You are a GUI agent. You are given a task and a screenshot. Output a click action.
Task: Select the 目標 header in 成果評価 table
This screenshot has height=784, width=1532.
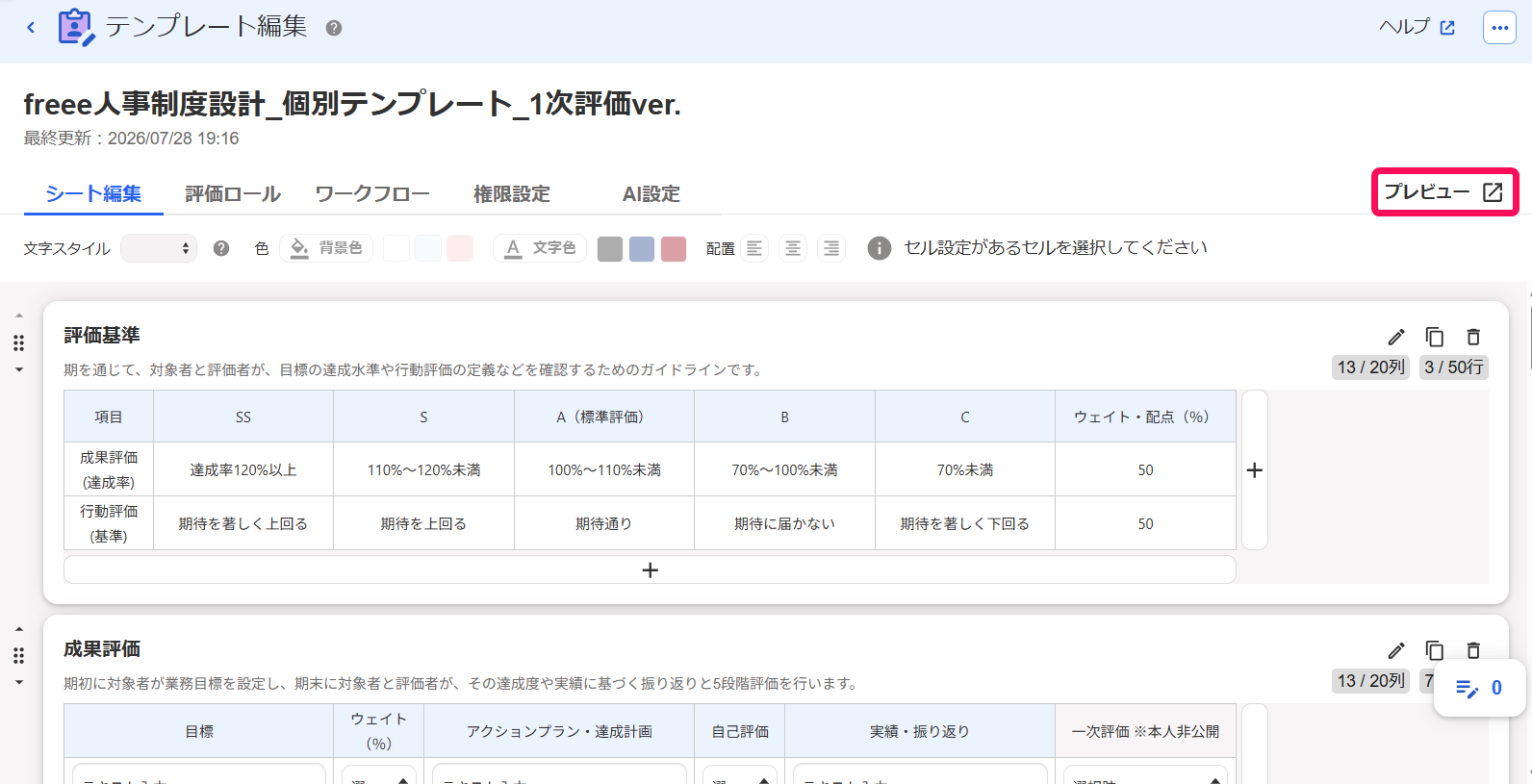tap(199, 731)
